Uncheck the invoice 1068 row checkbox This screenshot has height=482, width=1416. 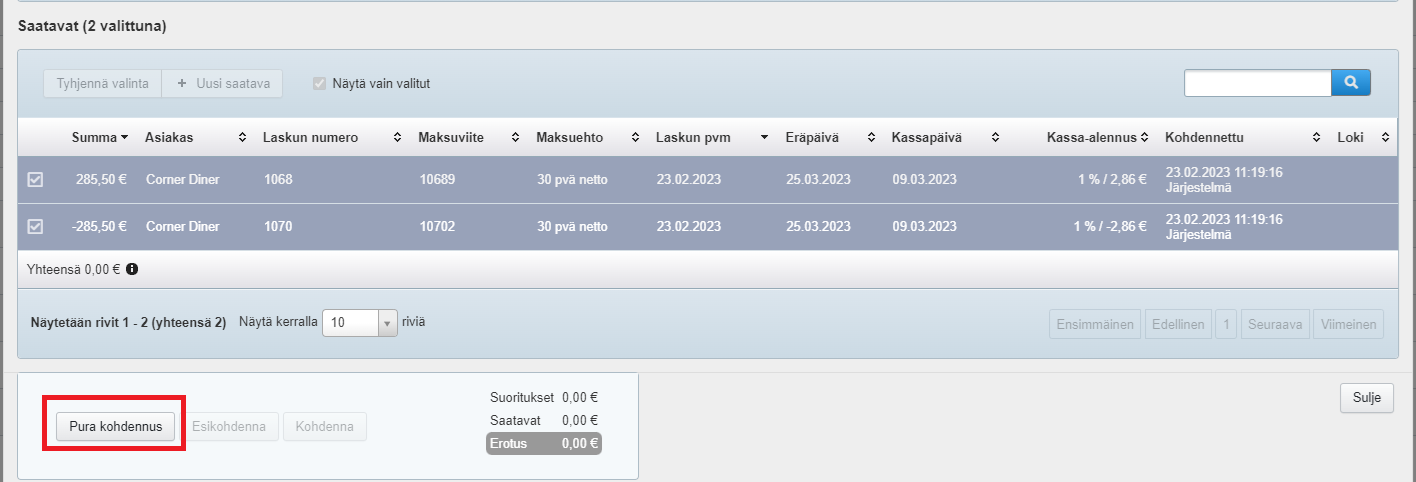[35, 180]
